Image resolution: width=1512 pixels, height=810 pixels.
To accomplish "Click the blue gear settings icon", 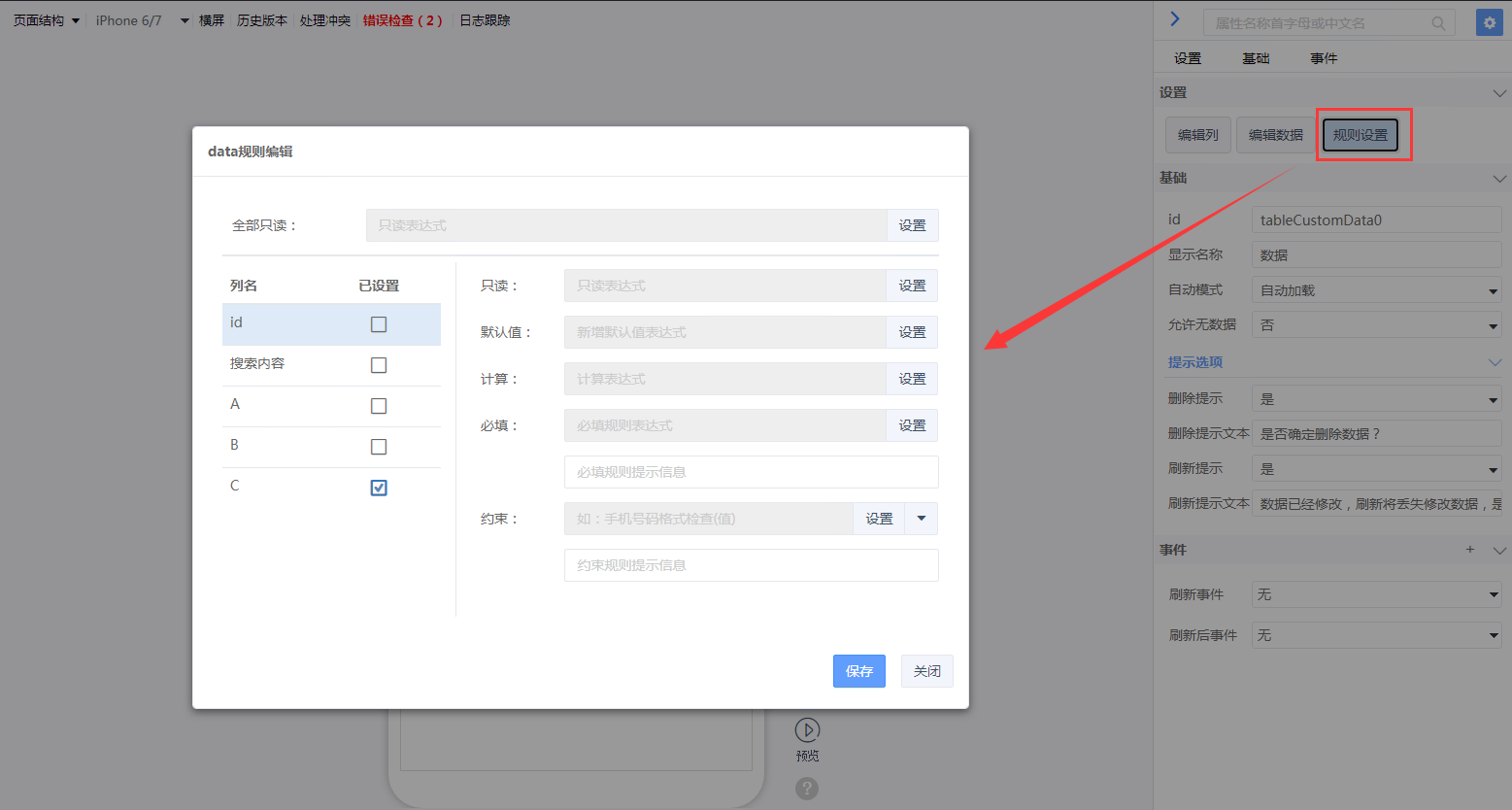I will (x=1489, y=22).
